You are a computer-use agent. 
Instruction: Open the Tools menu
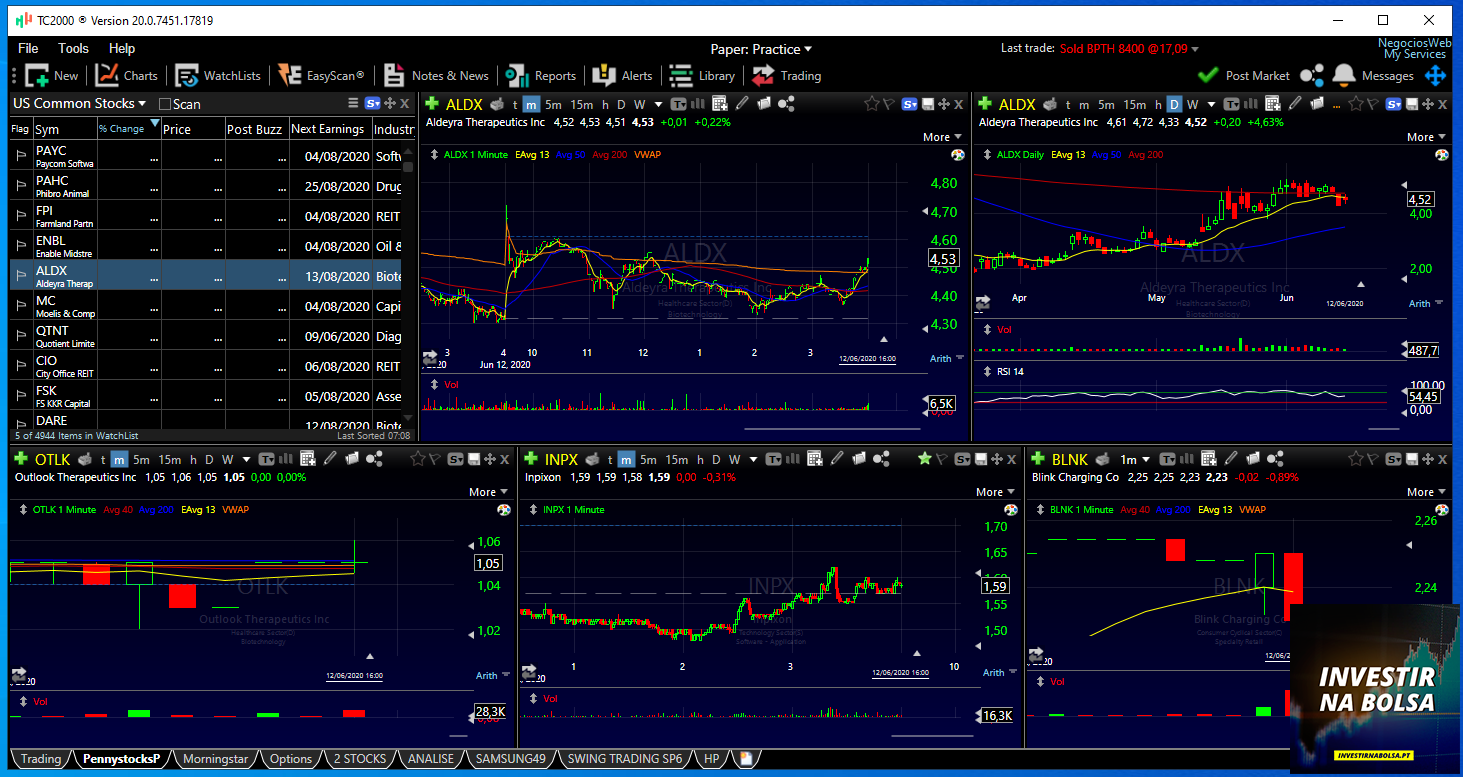tap(73, 48)
